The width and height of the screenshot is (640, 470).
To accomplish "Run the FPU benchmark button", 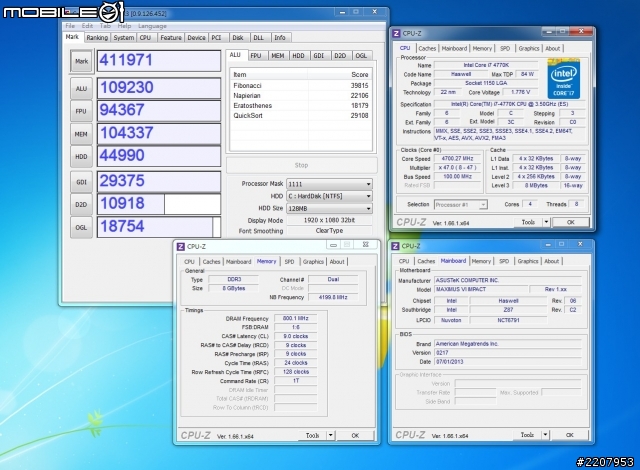I will [81, 111].
